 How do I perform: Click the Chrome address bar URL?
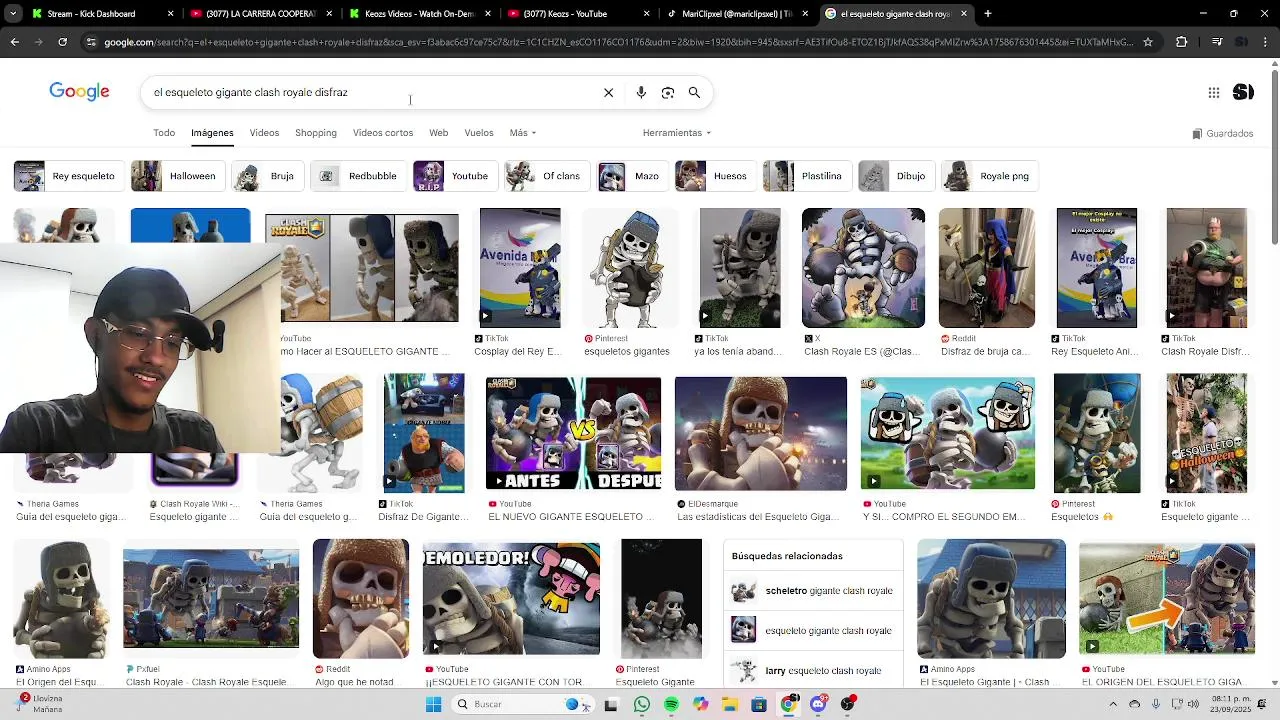[x=618, y=42]
